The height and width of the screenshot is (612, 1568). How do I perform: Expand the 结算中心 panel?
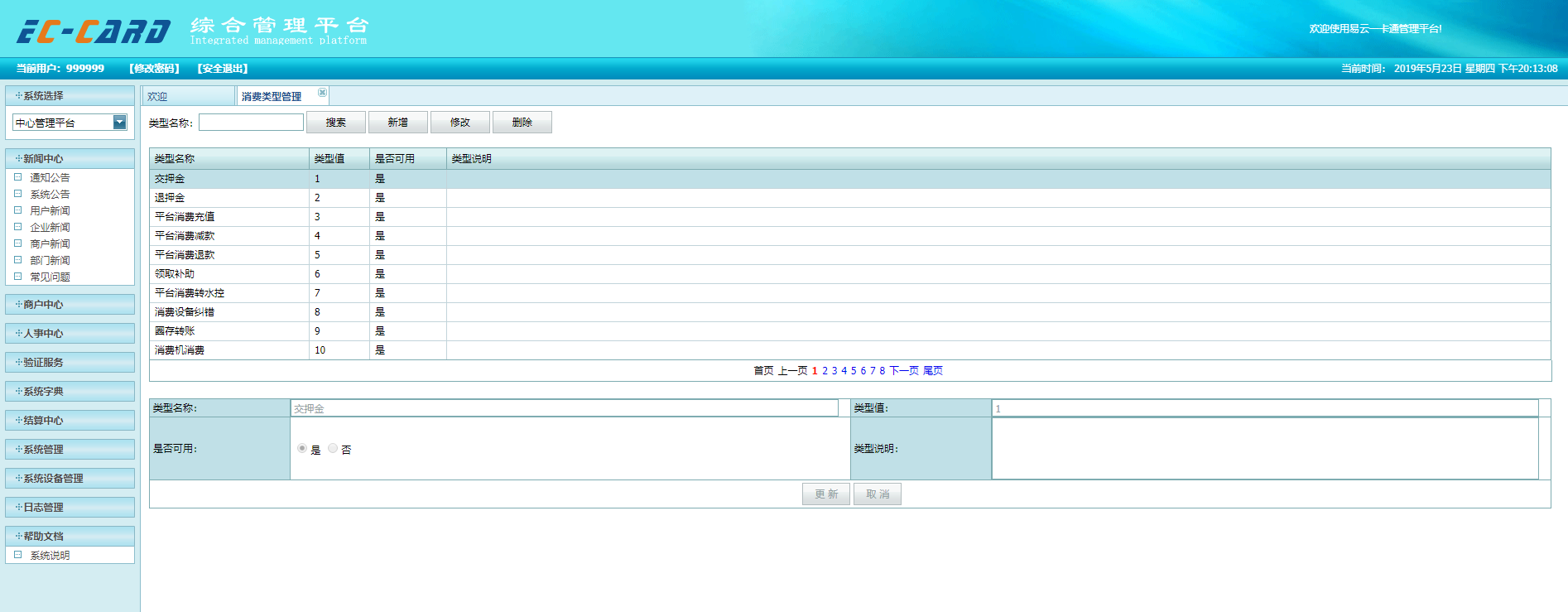tap(70, 420)
